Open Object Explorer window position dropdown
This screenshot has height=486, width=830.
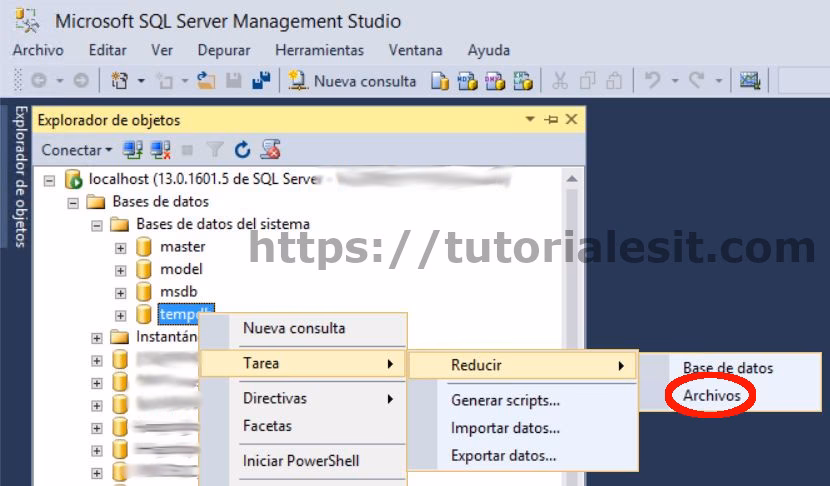[x=530, y=119]
